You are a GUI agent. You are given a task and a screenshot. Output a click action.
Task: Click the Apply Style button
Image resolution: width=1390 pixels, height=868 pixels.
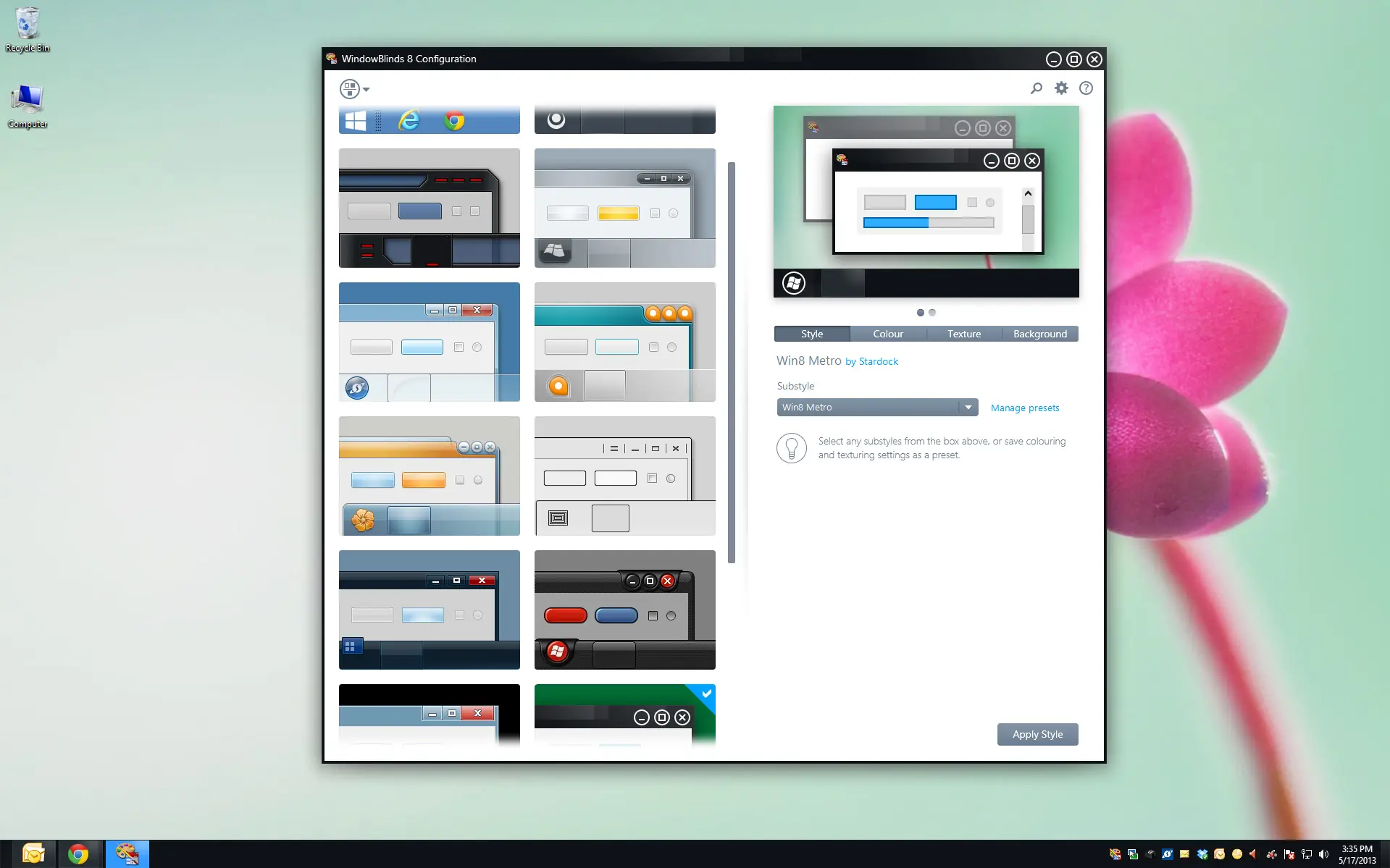pyautogui.click(x=1037, y=734)
